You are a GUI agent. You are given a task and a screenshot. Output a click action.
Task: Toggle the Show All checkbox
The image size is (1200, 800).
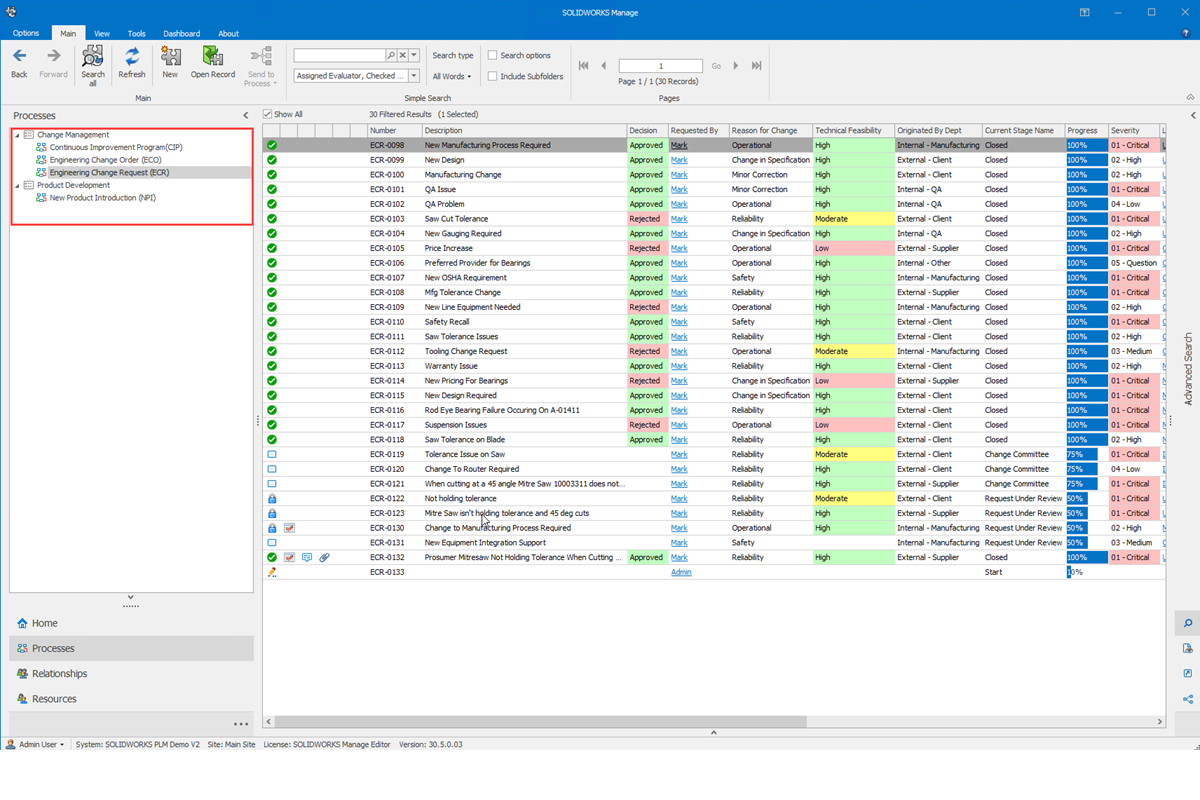(267, 115)
